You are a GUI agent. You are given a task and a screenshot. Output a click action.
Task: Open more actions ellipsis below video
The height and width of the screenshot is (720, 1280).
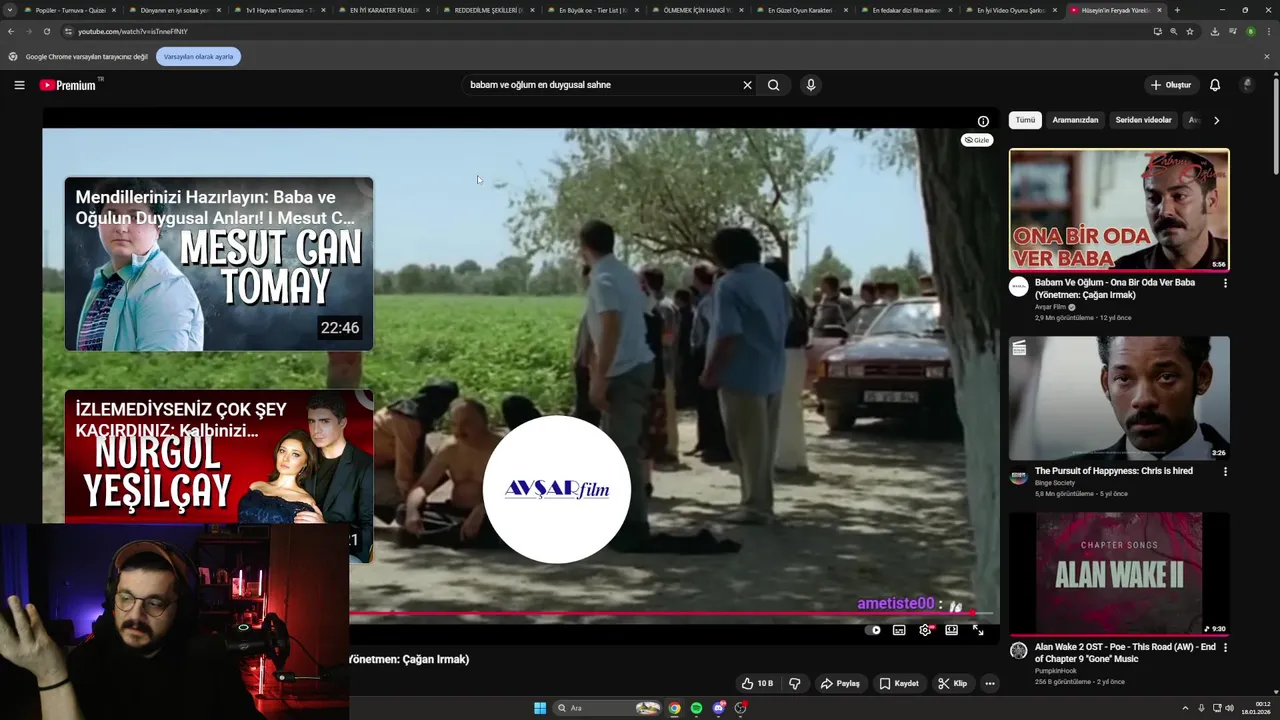pos(990,684)
